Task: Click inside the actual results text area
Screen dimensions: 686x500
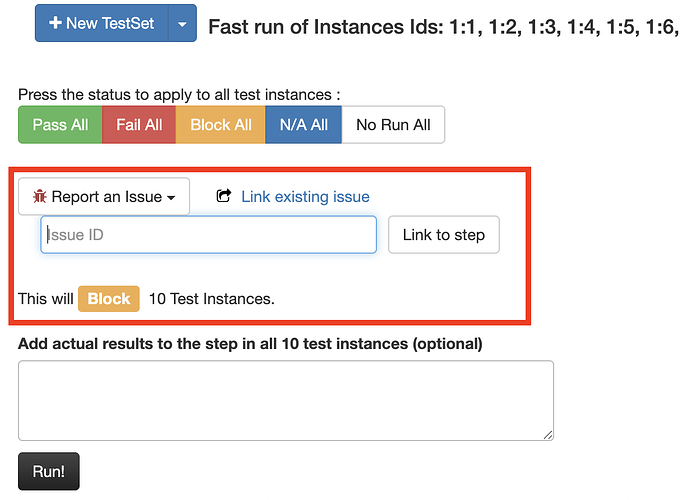Action: click(x=285, y=400)
